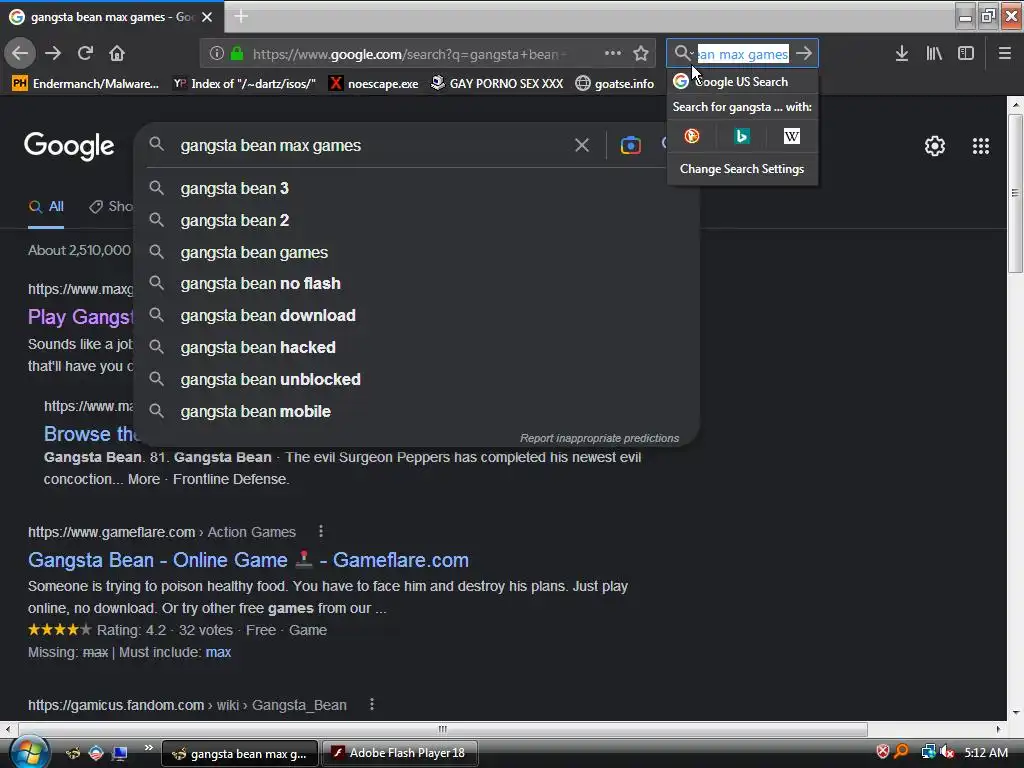Choose suggestion gangsta bean hacked
The image size is (1024, 768).
coord(418,347)
